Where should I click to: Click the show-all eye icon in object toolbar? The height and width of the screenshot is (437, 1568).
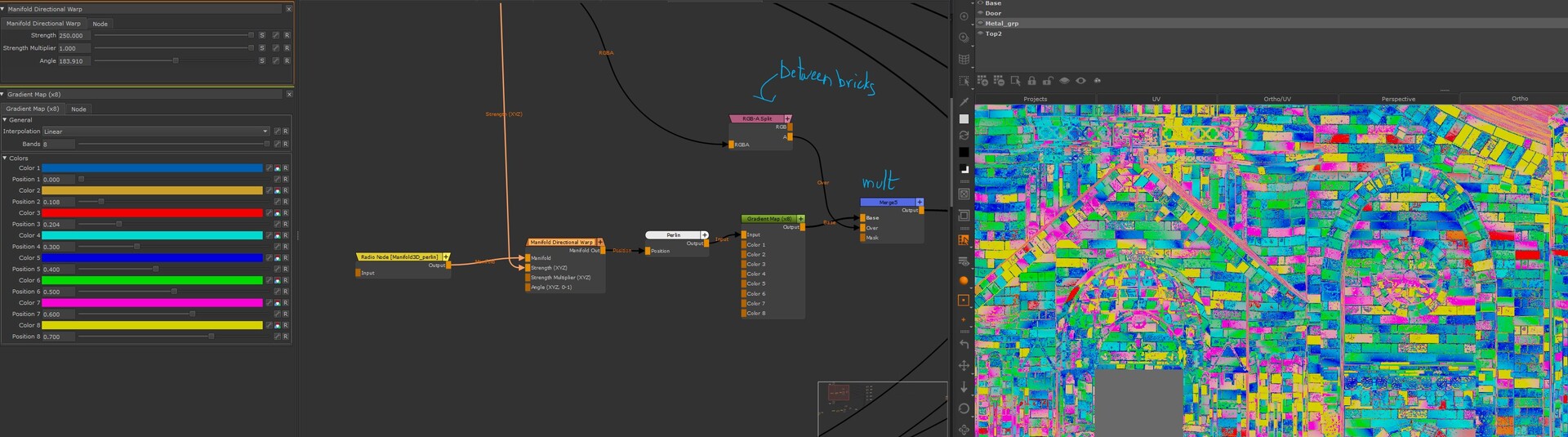pos(1080,81)
